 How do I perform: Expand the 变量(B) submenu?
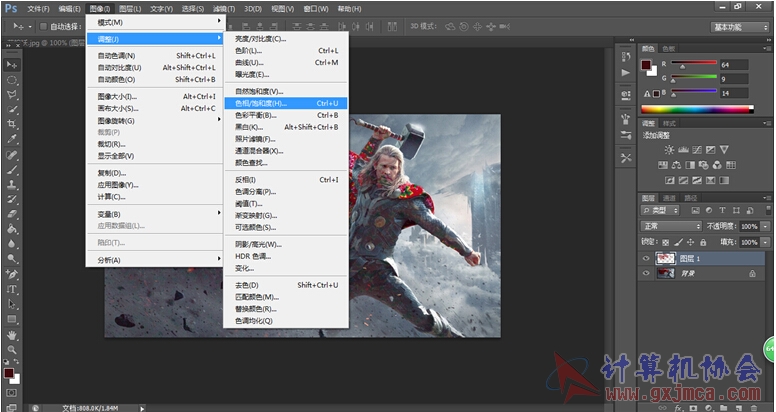click(155, 214)
